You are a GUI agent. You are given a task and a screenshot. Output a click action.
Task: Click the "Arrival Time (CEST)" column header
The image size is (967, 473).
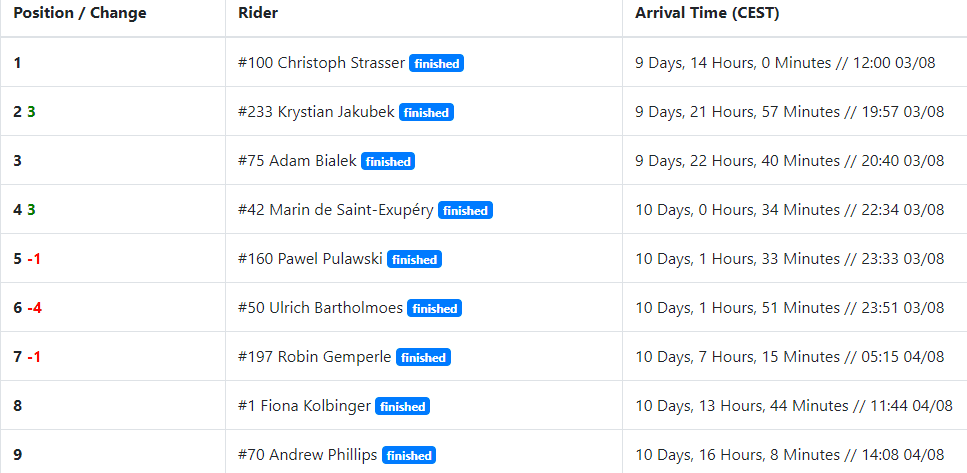tap(707, 13)
